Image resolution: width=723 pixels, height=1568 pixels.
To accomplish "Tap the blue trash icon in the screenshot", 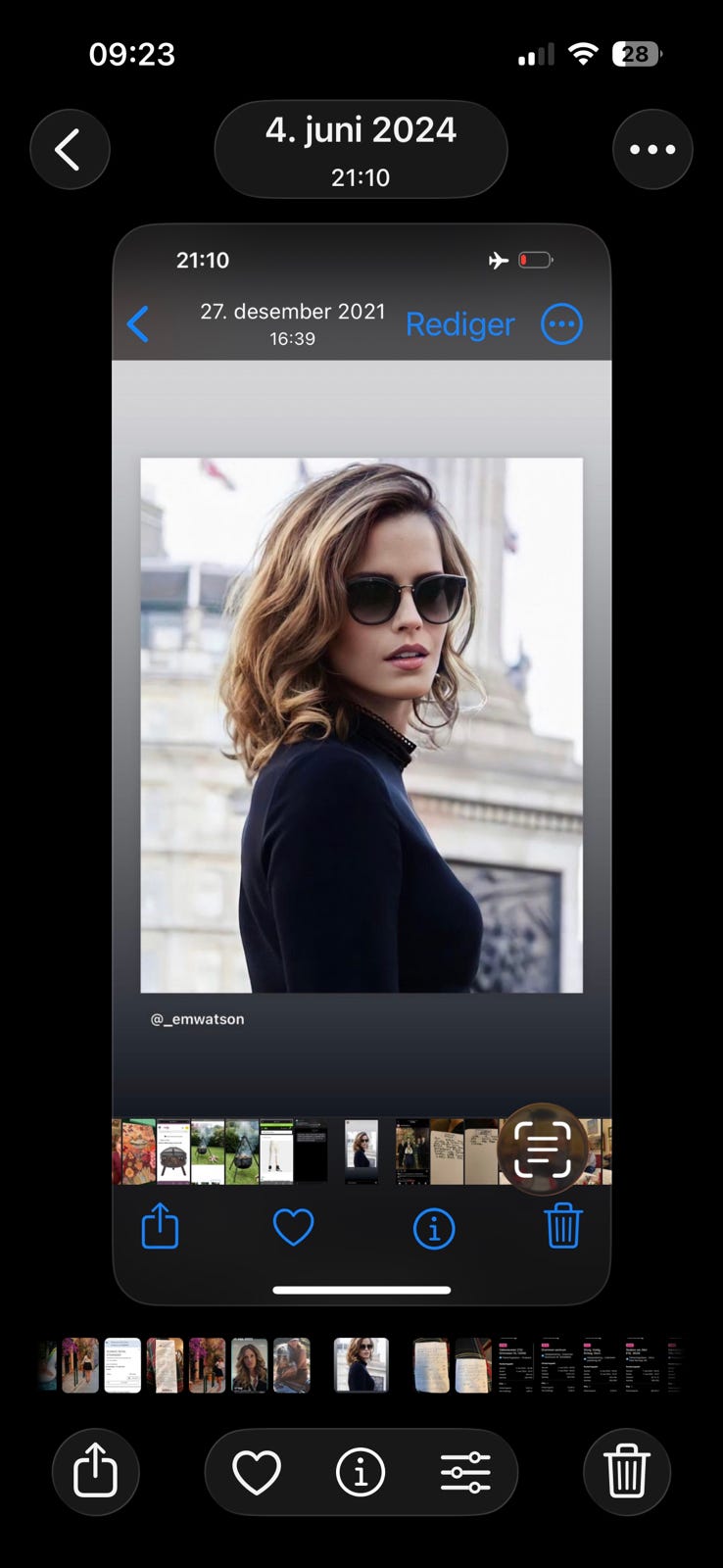I will coord(563,1226).
